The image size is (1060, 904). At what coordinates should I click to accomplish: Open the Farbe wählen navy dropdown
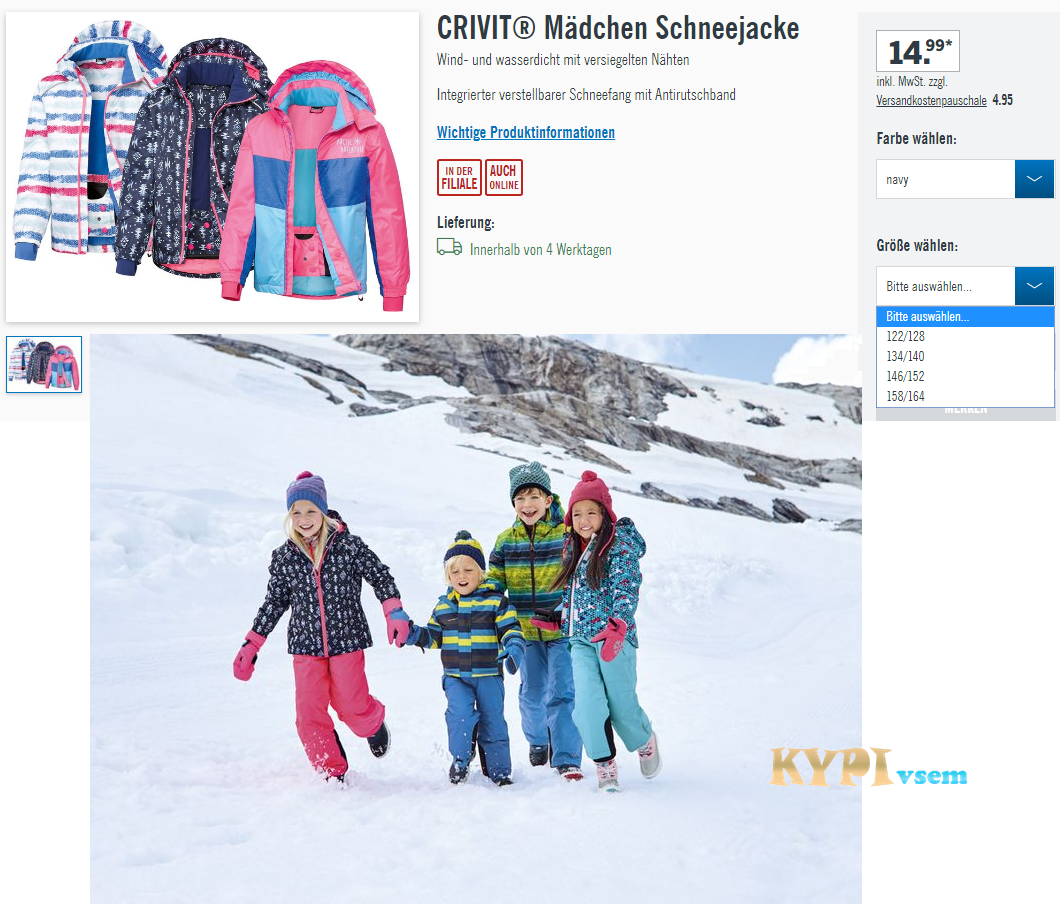[965, 179]
